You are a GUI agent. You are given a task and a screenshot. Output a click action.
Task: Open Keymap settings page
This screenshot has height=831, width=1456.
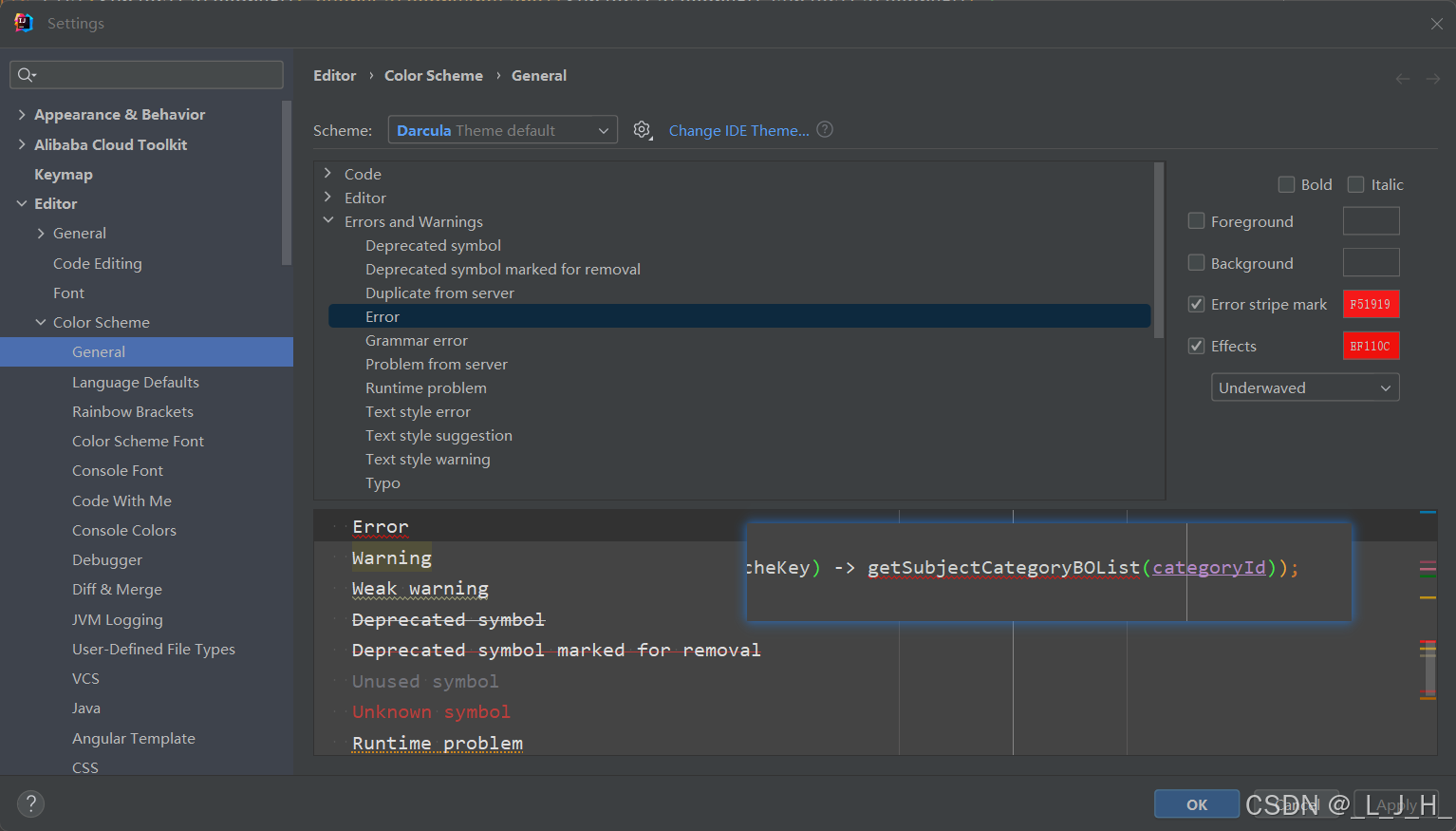pyautogui.click(x=64, y=174)
